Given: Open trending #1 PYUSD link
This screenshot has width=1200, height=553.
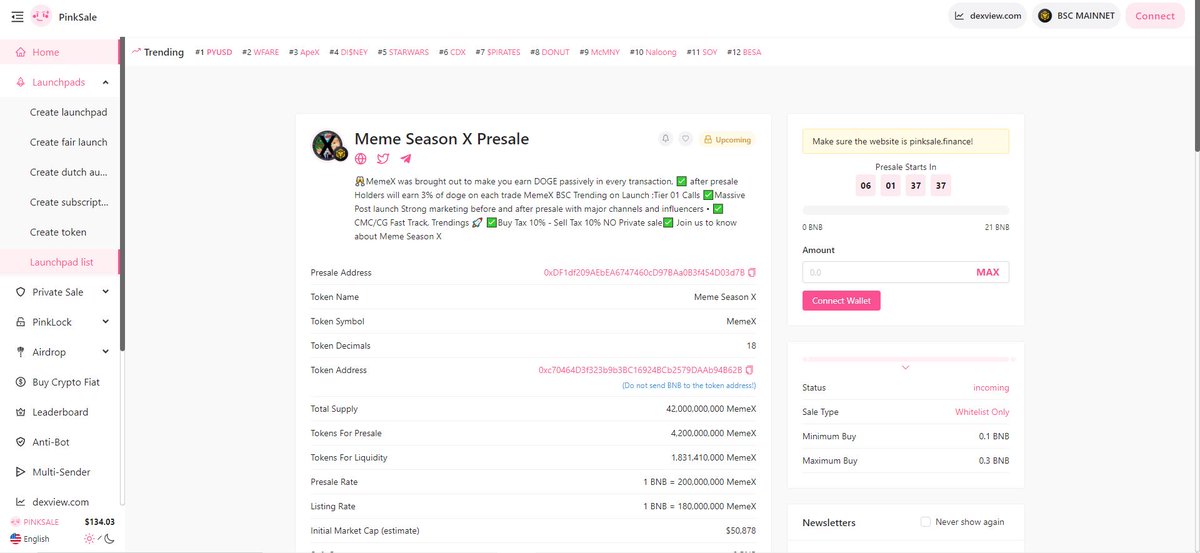Looking at the screenshot, I should [213, 52].
